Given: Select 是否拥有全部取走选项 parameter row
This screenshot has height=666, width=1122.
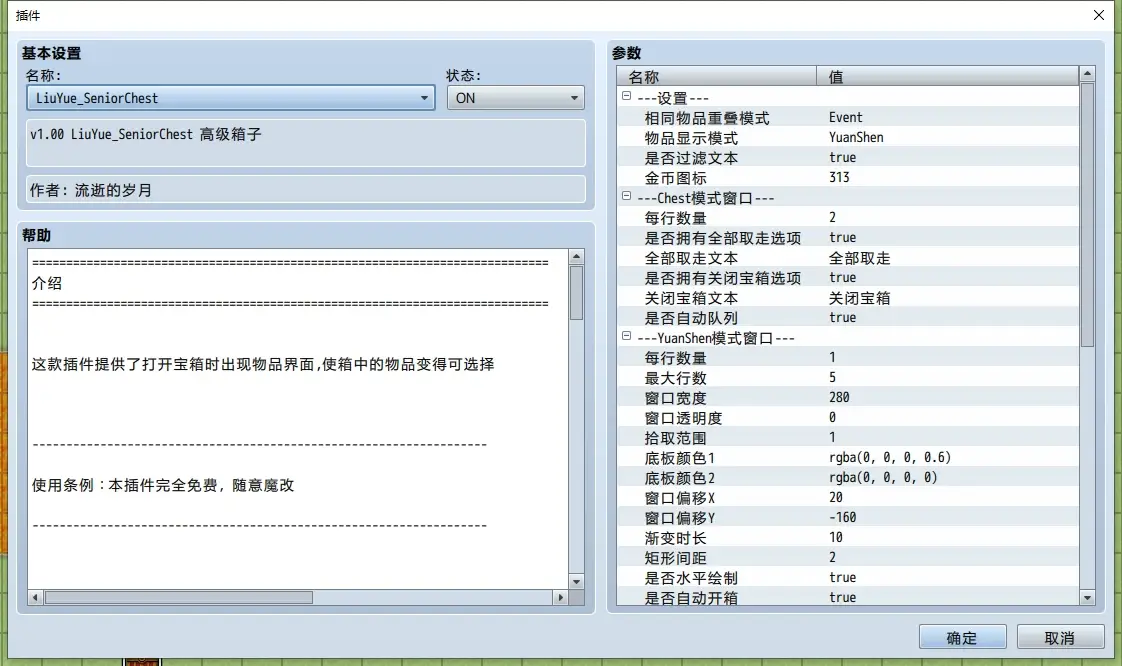Looking at the screenshot, I should 848,237.
